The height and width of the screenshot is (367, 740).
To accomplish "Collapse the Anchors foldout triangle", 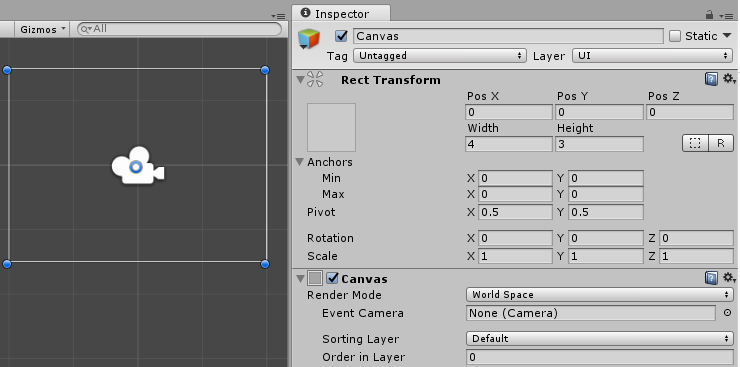I will (300, 162).
